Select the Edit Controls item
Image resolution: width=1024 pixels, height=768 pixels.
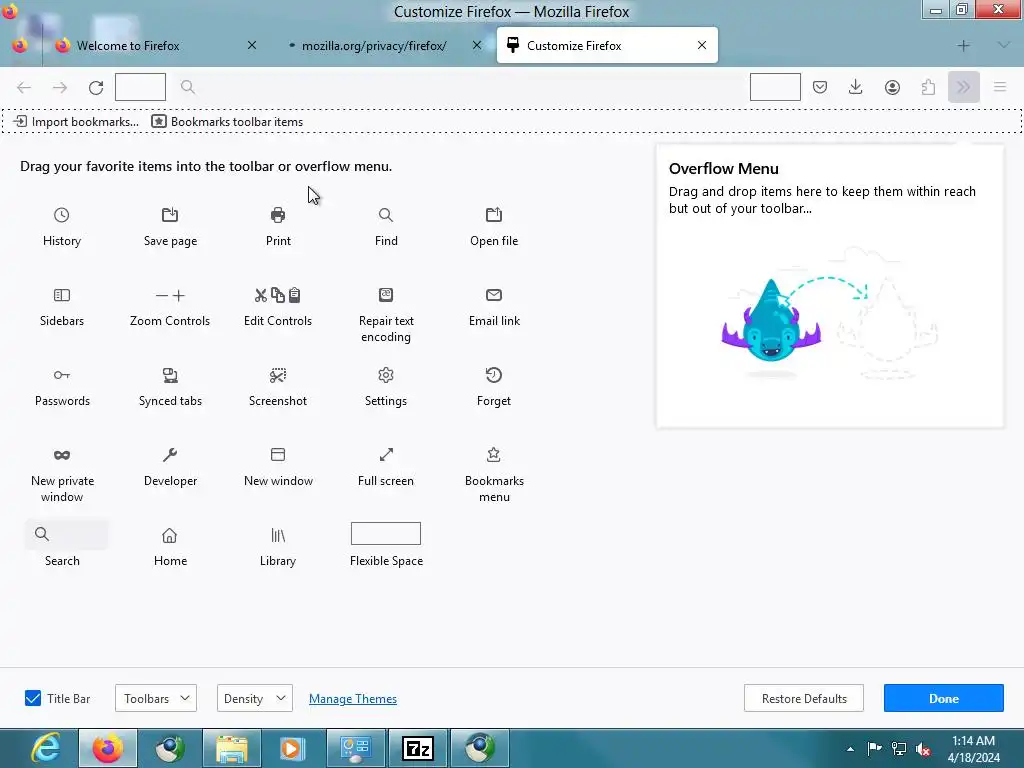(x=278, y=307)
